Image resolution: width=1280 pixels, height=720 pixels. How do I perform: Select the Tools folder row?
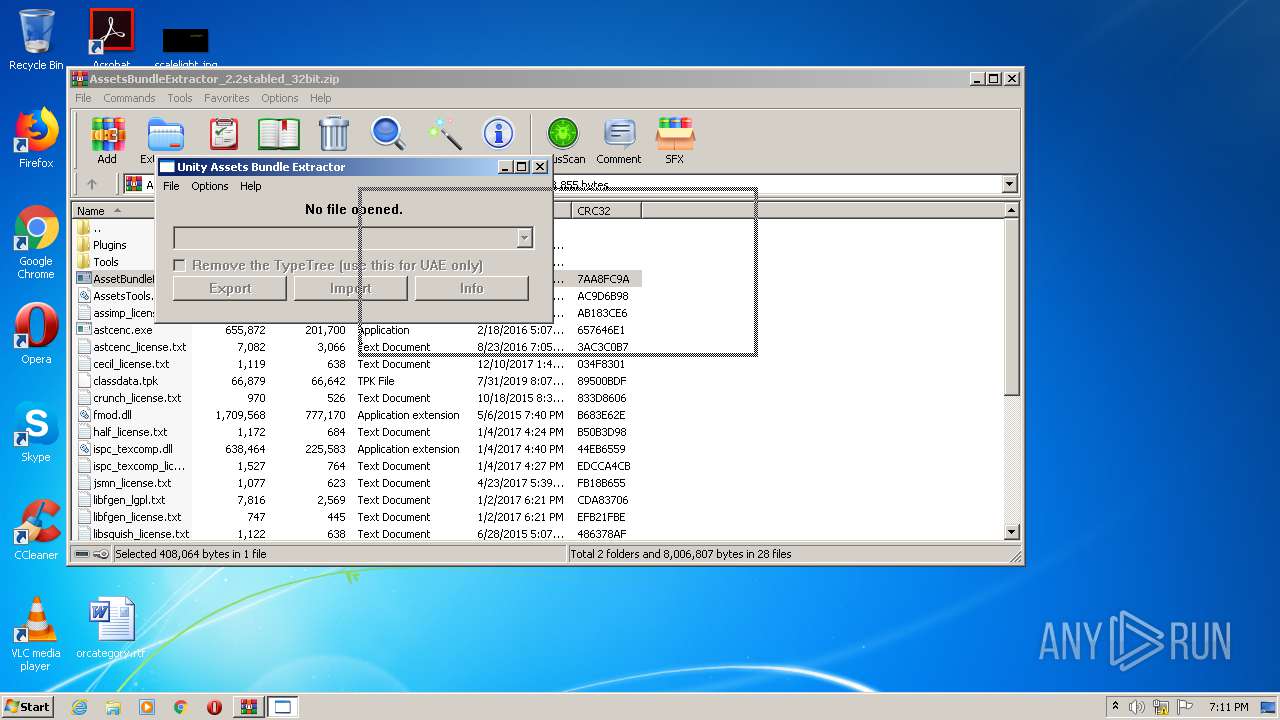tap(106, 262)
